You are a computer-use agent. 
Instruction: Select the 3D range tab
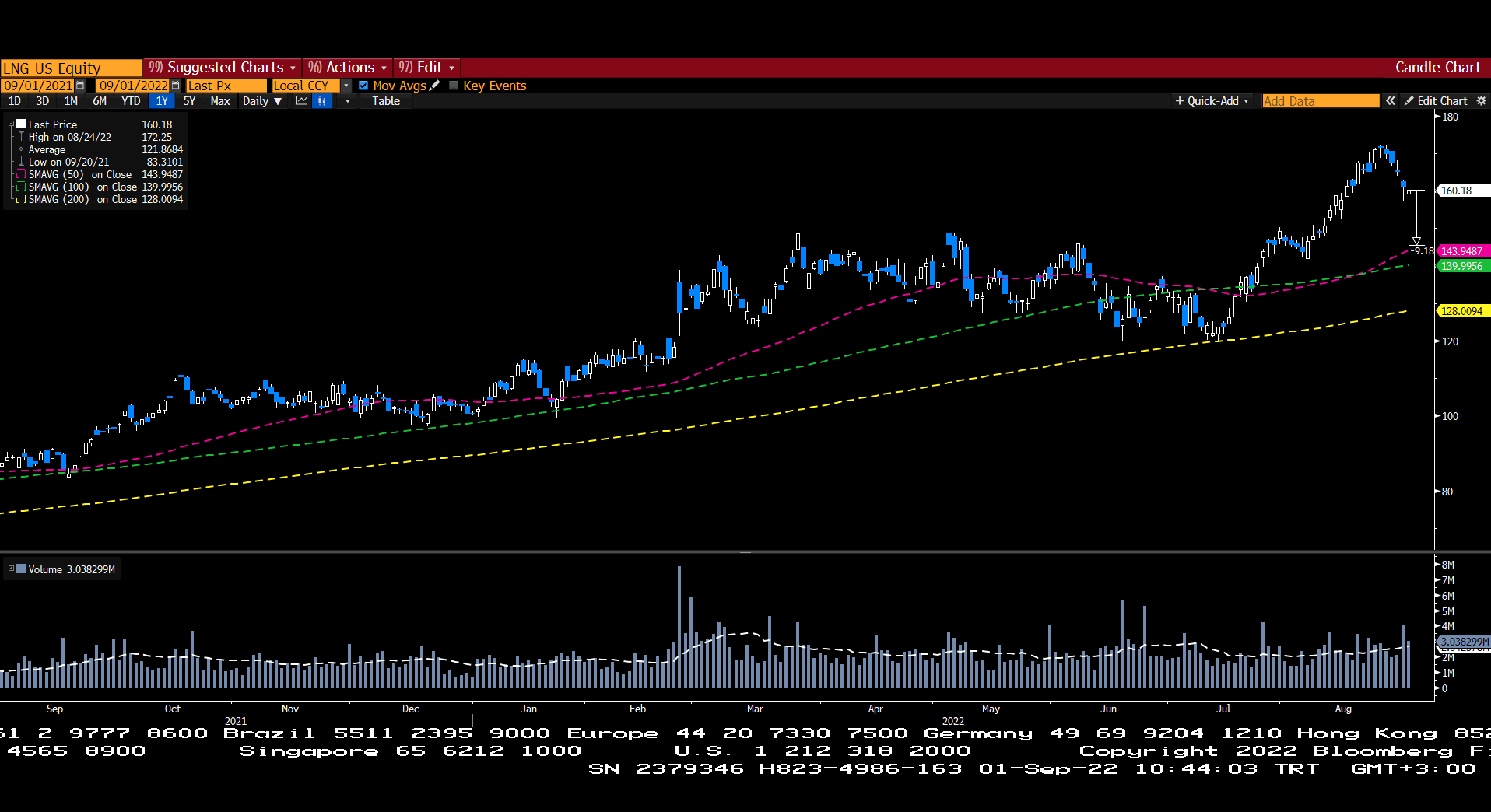click(x=42, y=101)
